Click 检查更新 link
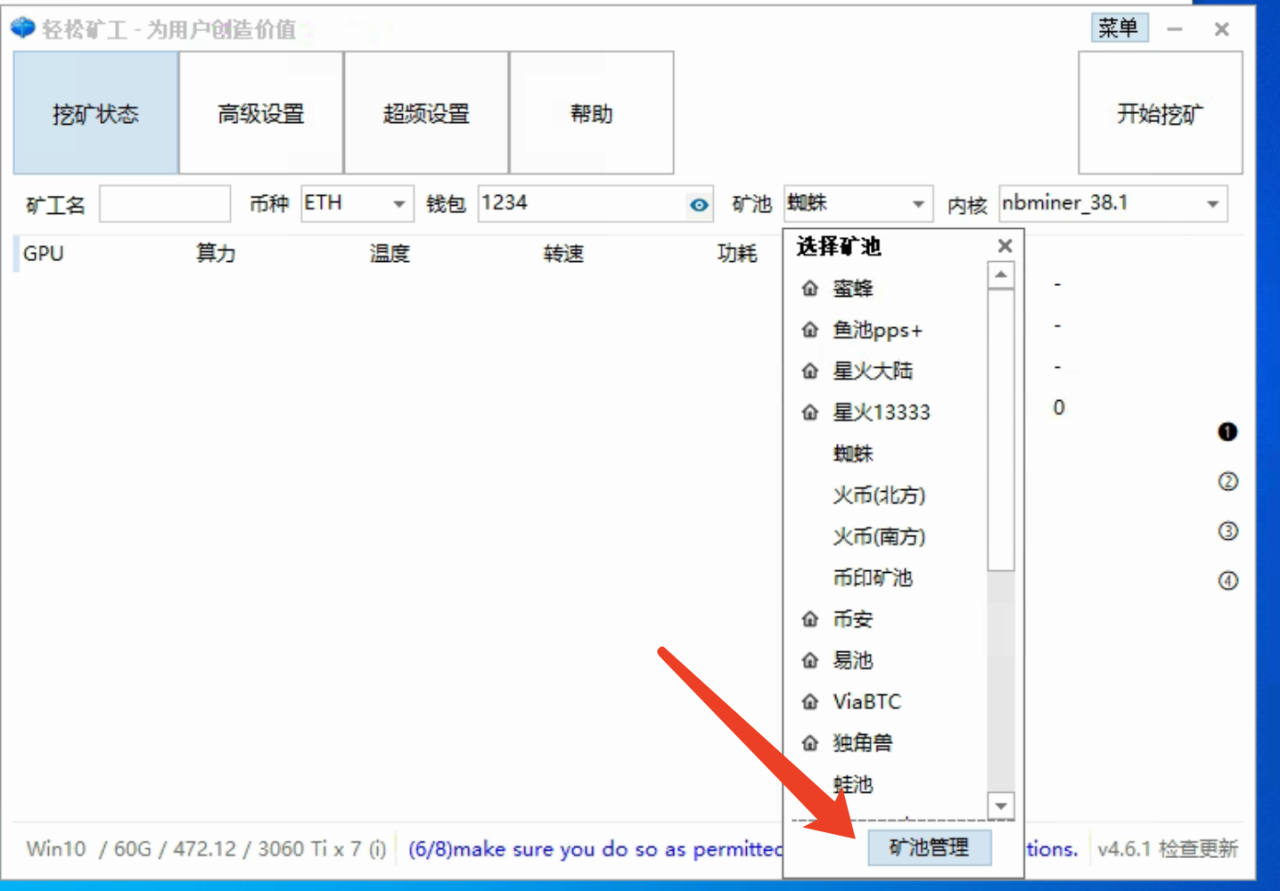Image resolution: width=1280 pixels, height=891 pixels. [x=1198, y=849]
